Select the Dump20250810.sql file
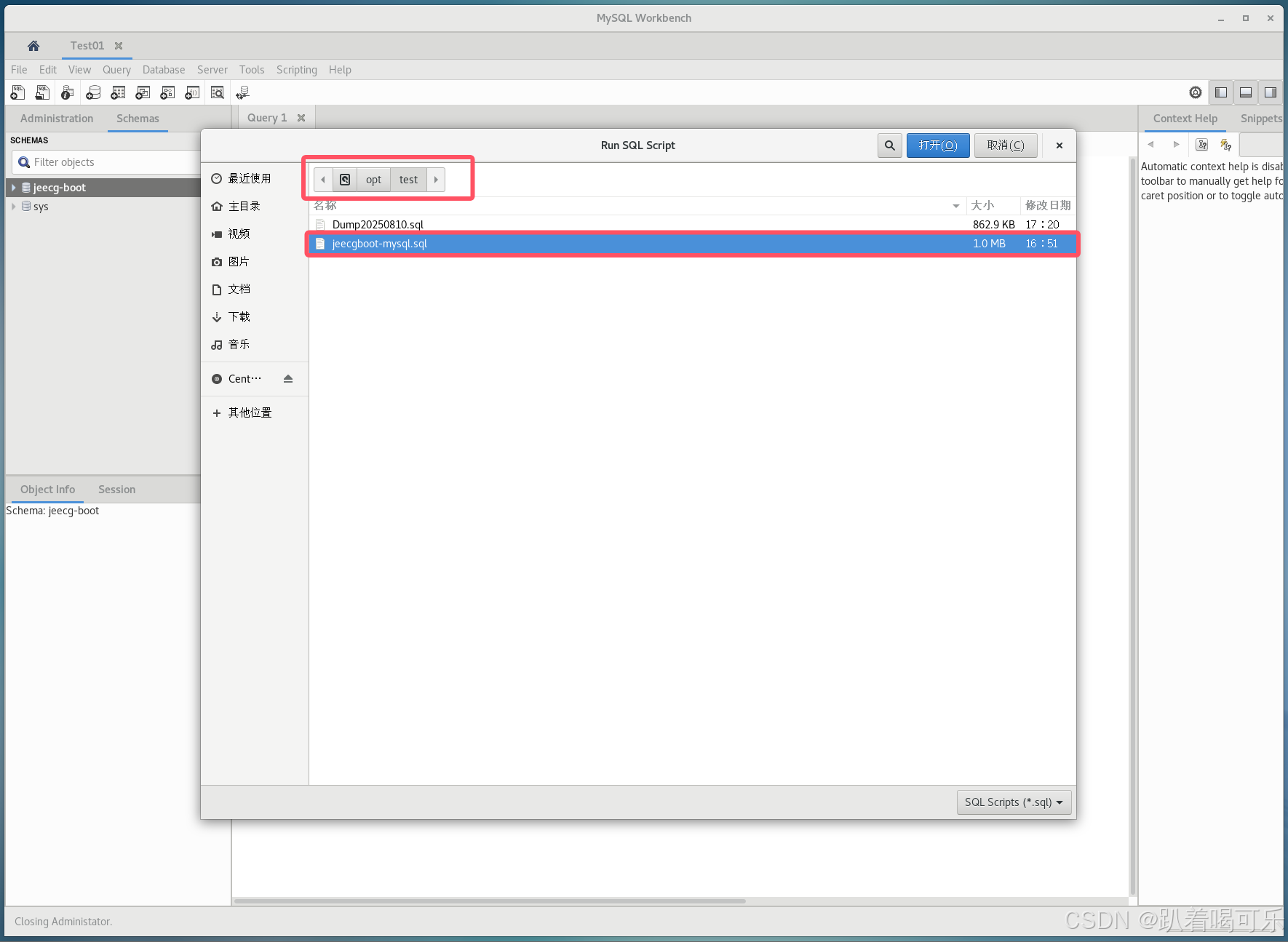Image resolution: width=1288 pixels, height=942 pixels. click(692, 225)
